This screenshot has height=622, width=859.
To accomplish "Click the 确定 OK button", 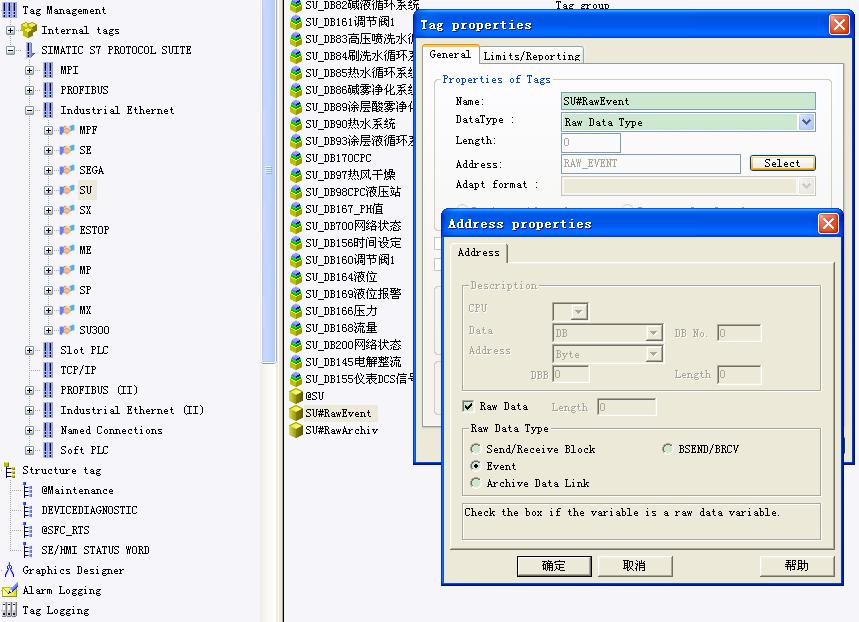I will (554, 566).
